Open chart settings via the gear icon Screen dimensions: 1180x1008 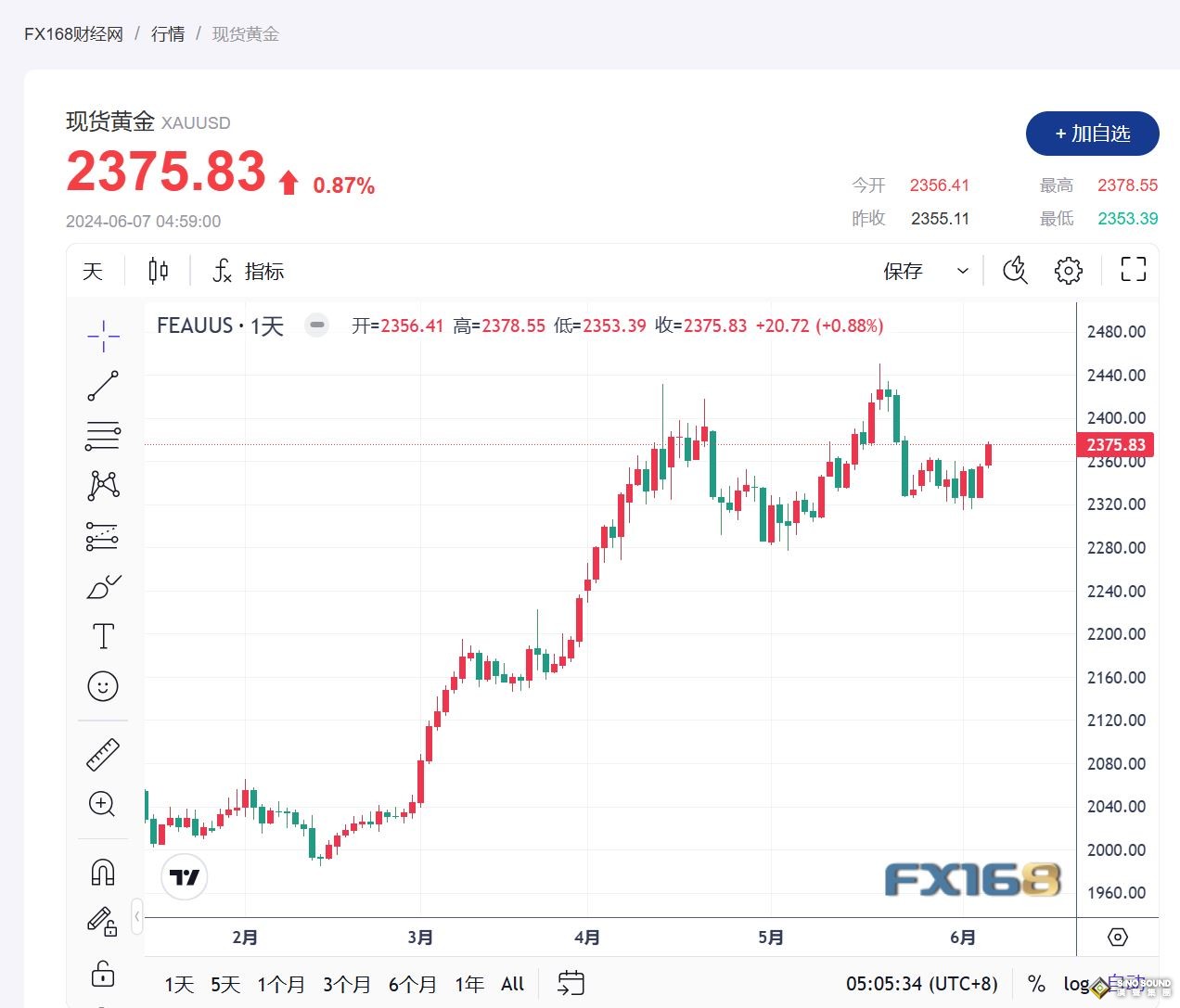click(1068, 270)
